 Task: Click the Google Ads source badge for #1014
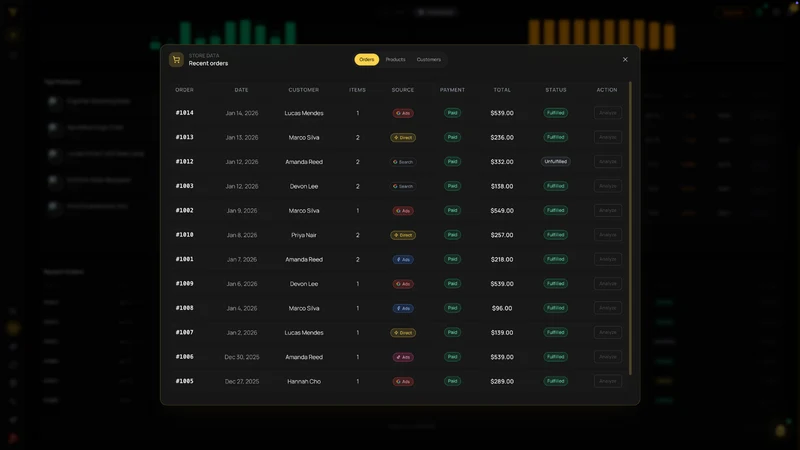403,113
